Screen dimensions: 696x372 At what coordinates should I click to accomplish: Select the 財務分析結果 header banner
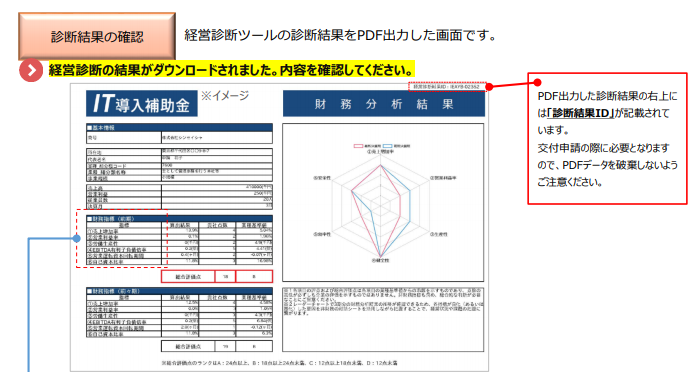384,104
